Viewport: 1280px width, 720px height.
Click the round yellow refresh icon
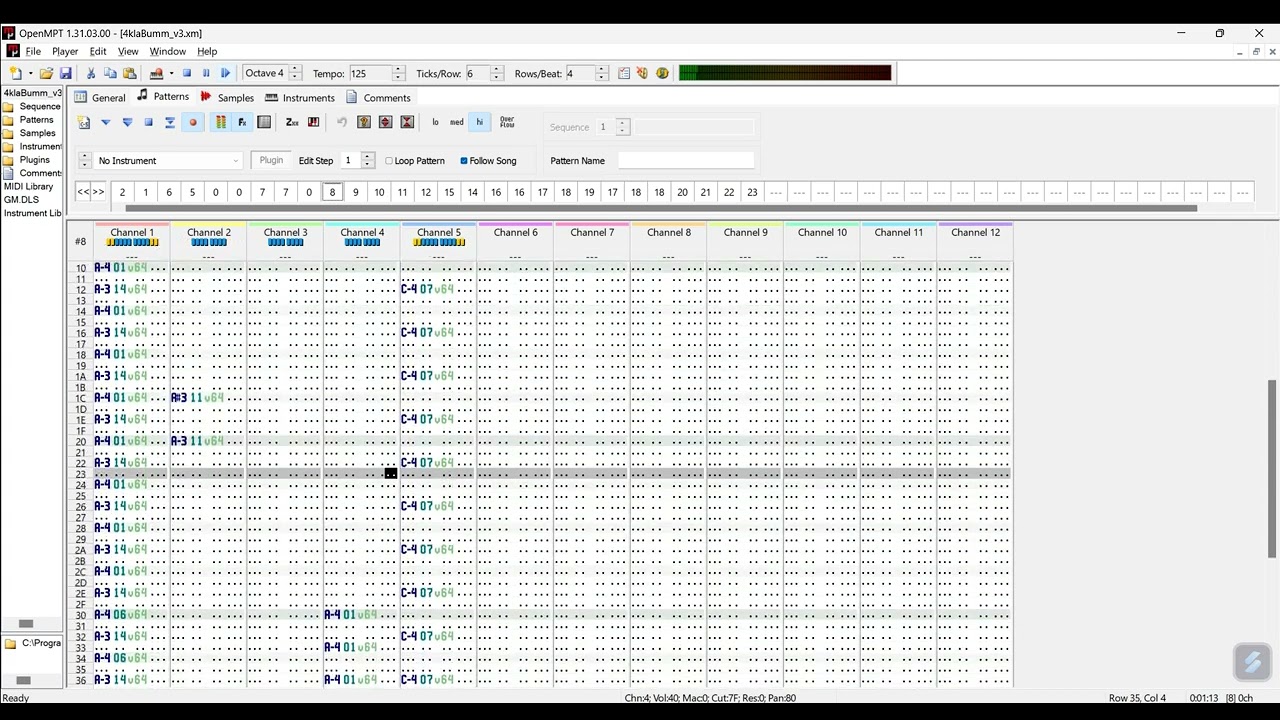pos(662,73)
